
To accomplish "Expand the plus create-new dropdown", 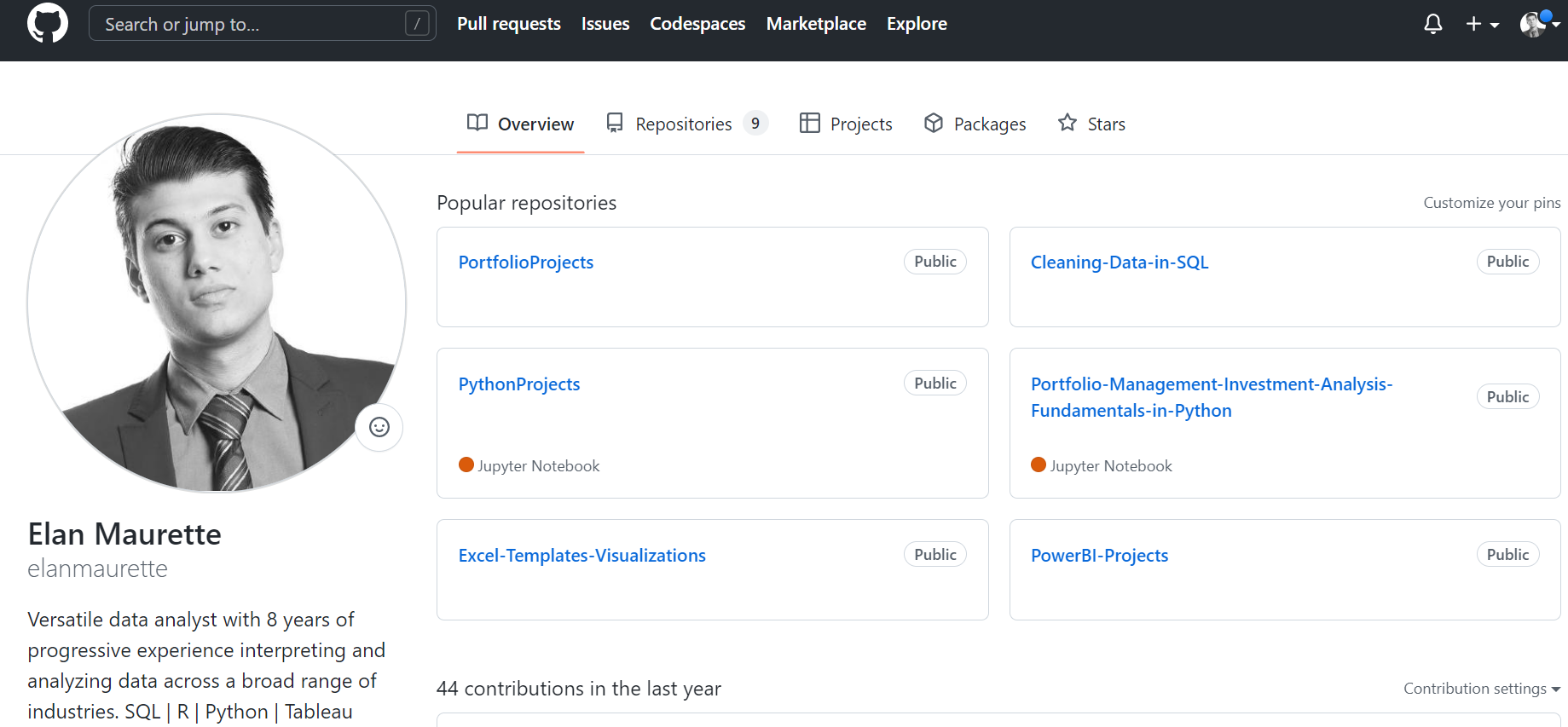I will tap(1482, 24).
